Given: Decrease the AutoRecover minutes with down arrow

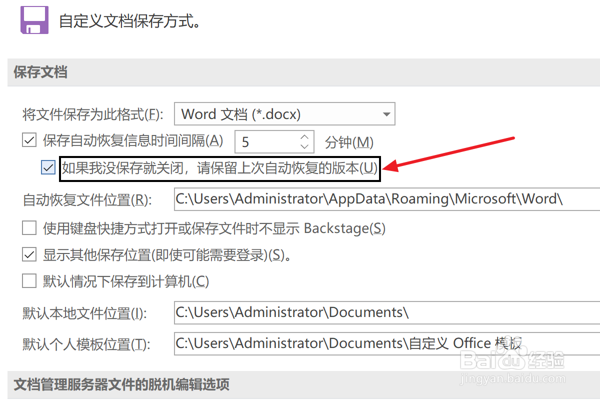Looking at the screenshot, I should coord(304,147).
